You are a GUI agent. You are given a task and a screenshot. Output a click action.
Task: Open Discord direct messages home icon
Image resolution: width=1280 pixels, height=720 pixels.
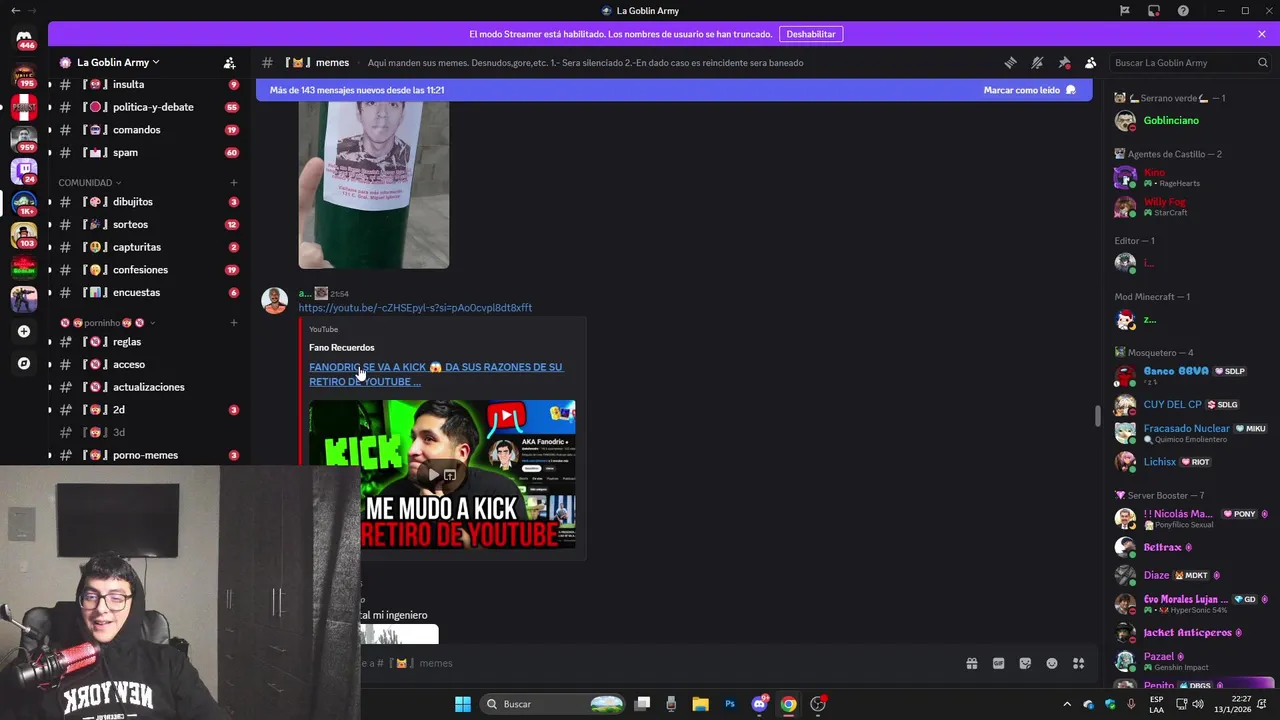(24, 38)
